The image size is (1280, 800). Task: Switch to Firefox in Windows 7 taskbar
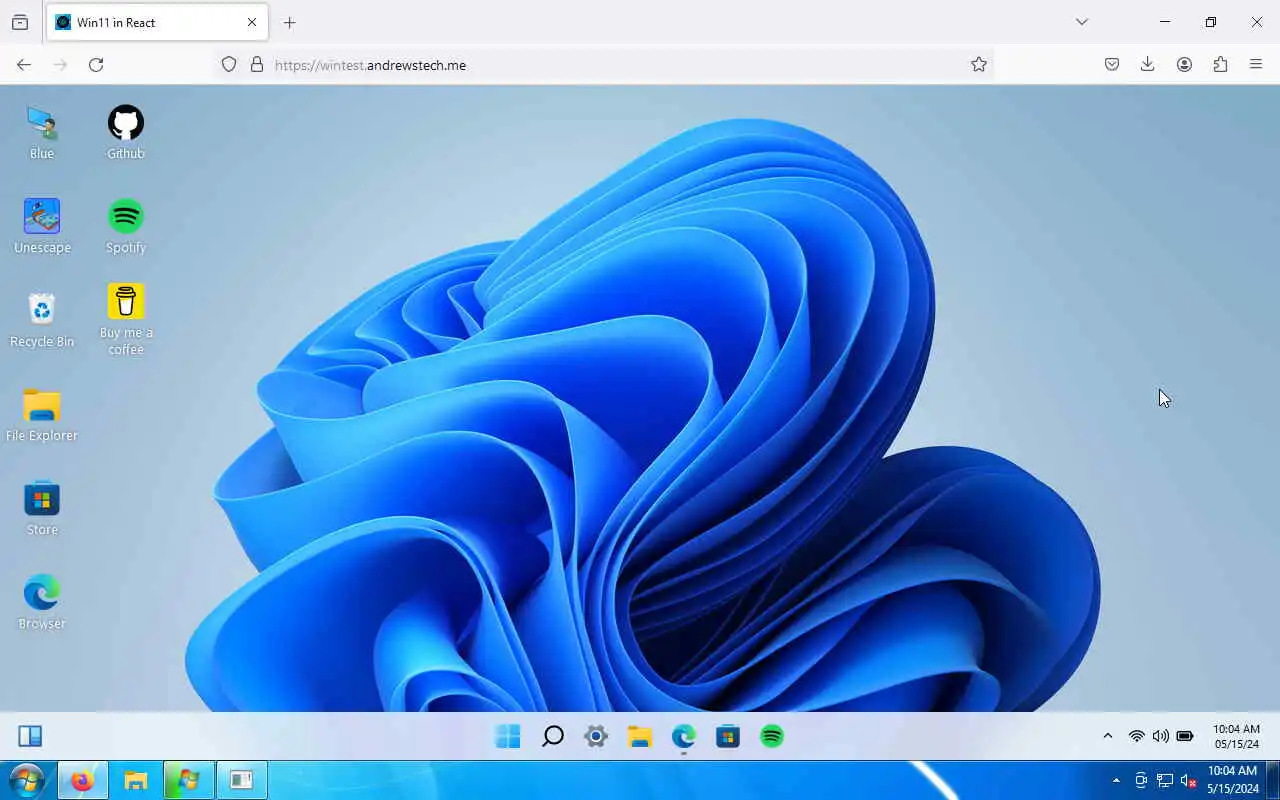pyautogui.click(x=82, y=781)
